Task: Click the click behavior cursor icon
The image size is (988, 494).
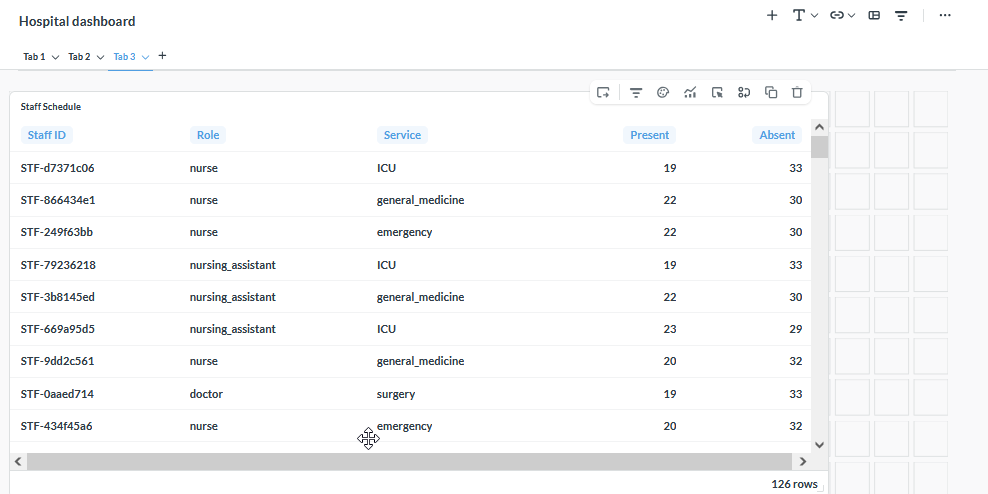Action: tap(717, 93)
